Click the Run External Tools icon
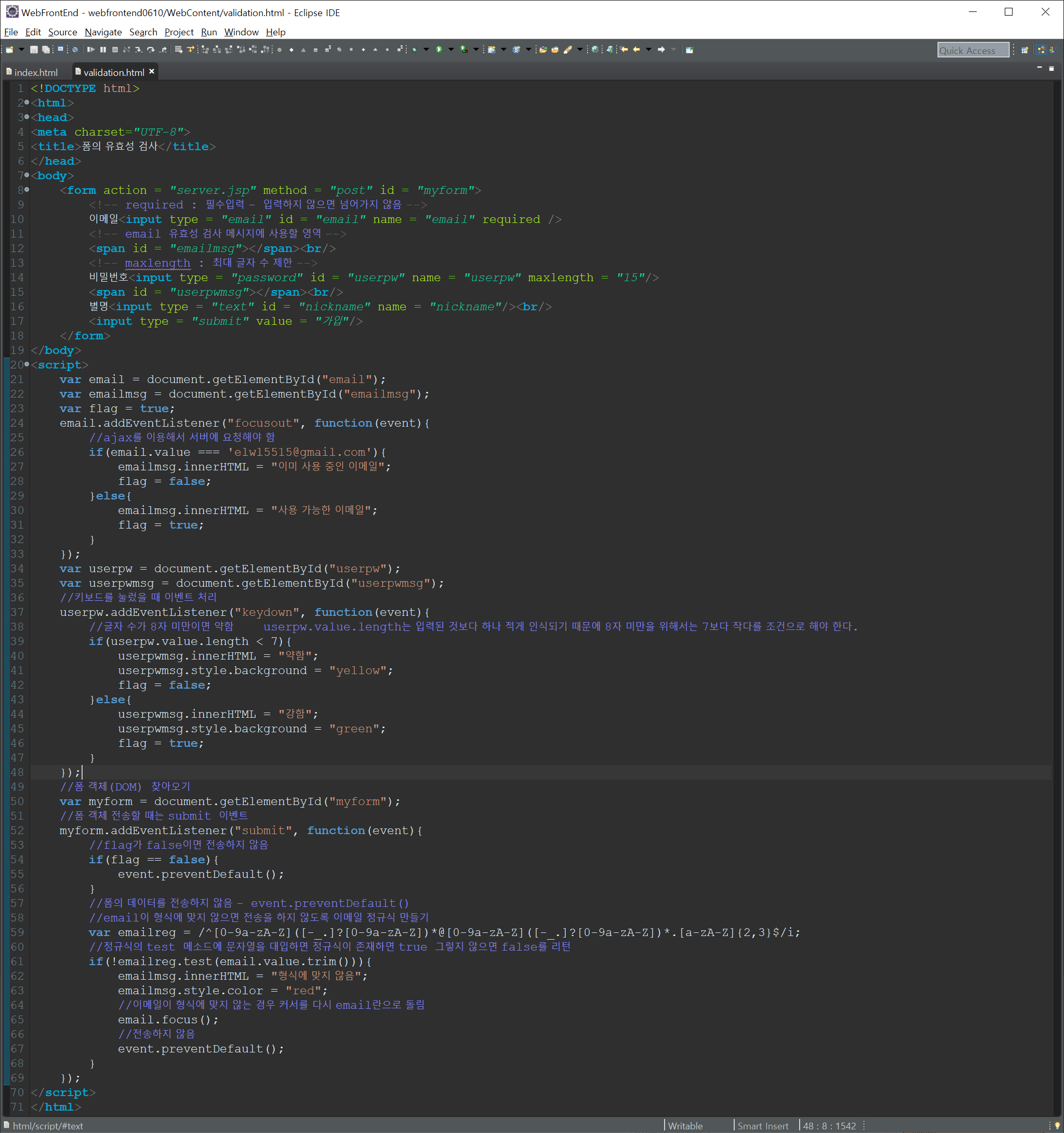The image size is (1064, 1133). pos(464,49)
